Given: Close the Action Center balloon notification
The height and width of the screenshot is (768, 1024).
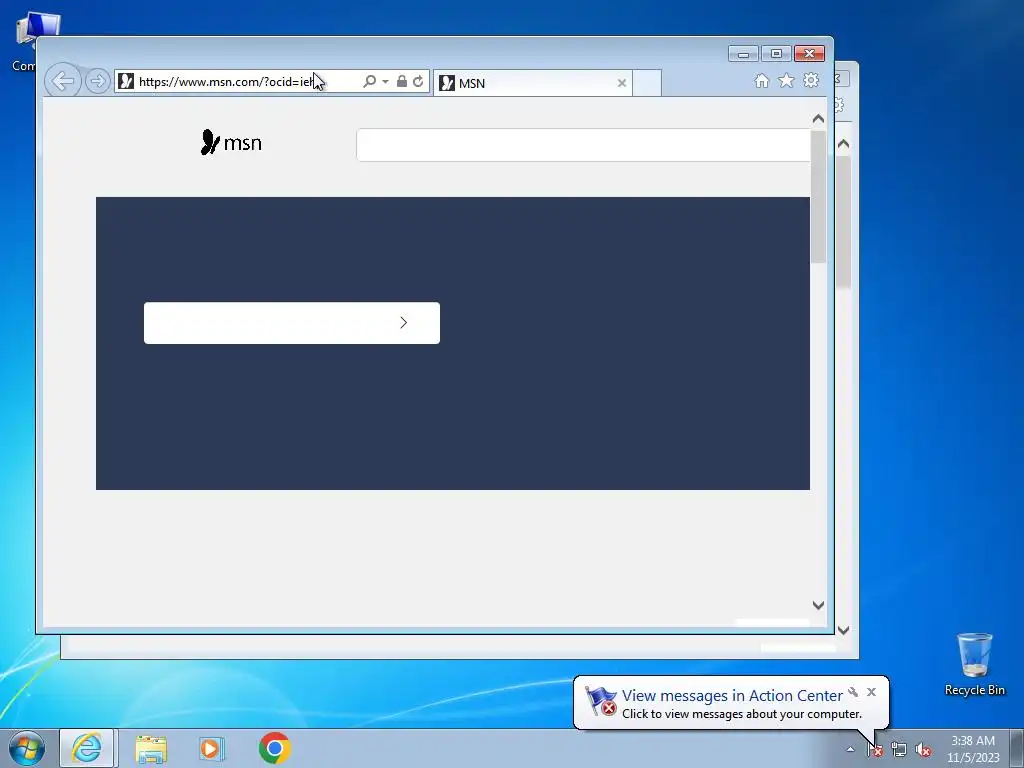Looking at the screenshot, I should click(871, 692).
